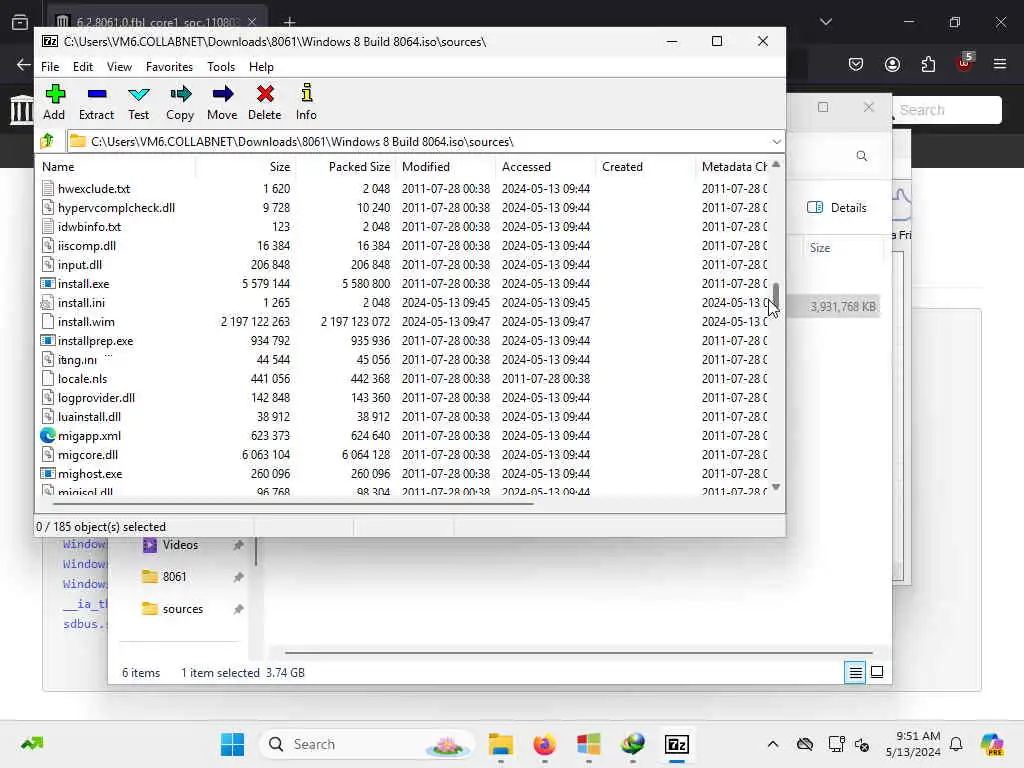Click the Add toolbar icon in 7-Zip
The width and height of the screenshot is (1024, 768).
(x=55, y=94)
